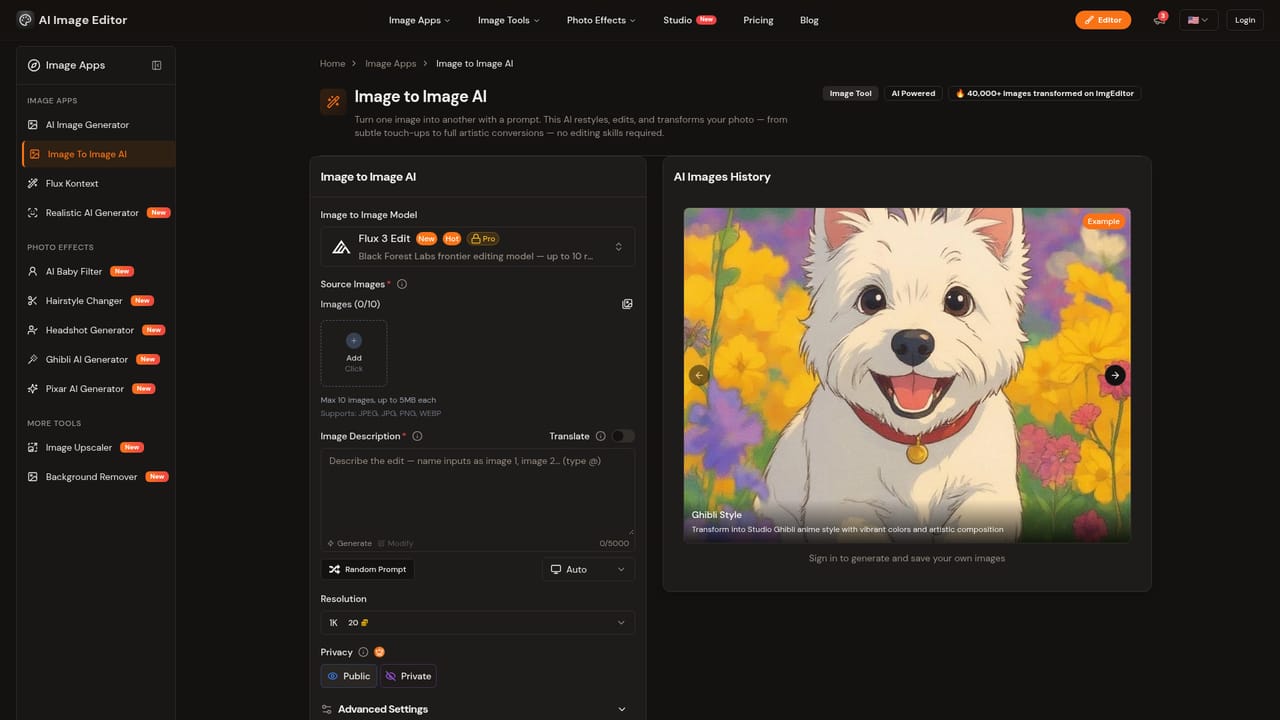Open Flux Kontext in sidebar
Viewport: 1280px width, 720px height.
click(x=98, y=184)
